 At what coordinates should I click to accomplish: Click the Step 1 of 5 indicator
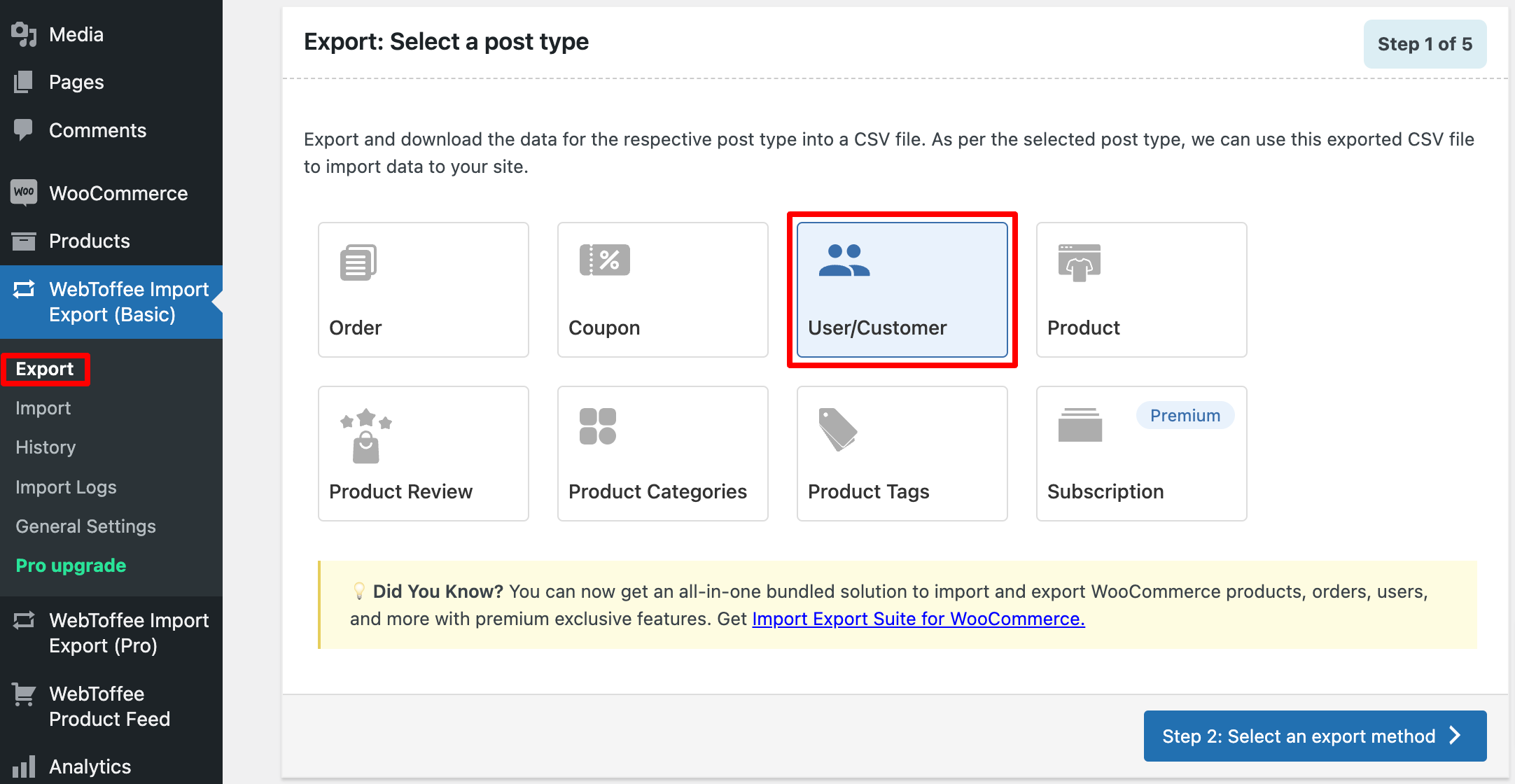1425,44
